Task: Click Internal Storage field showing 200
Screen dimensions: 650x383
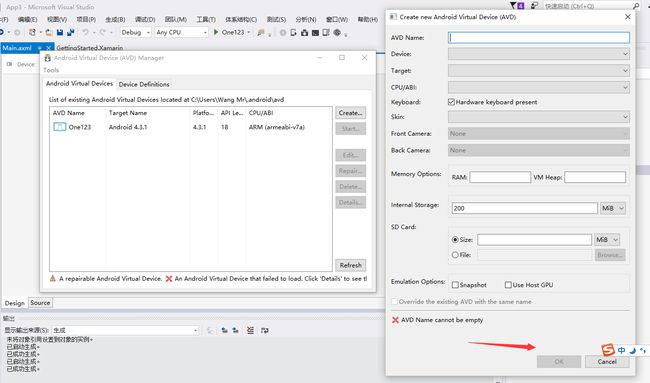Action: click(524, 208)
